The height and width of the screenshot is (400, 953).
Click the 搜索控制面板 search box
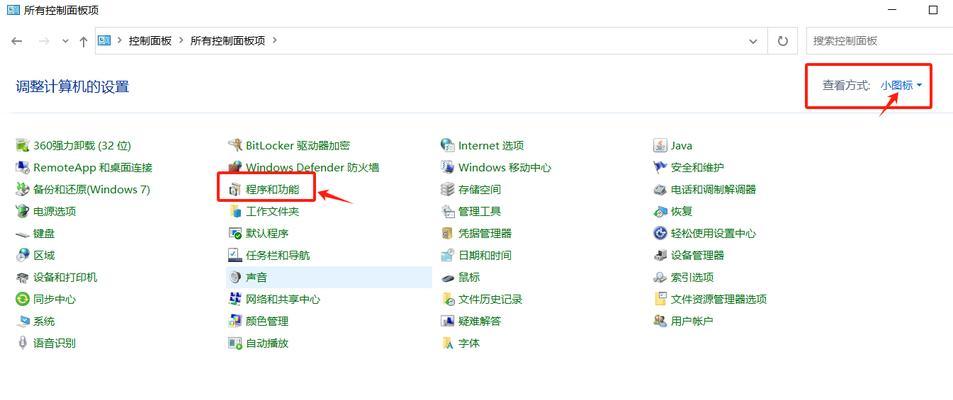[879, 41]
